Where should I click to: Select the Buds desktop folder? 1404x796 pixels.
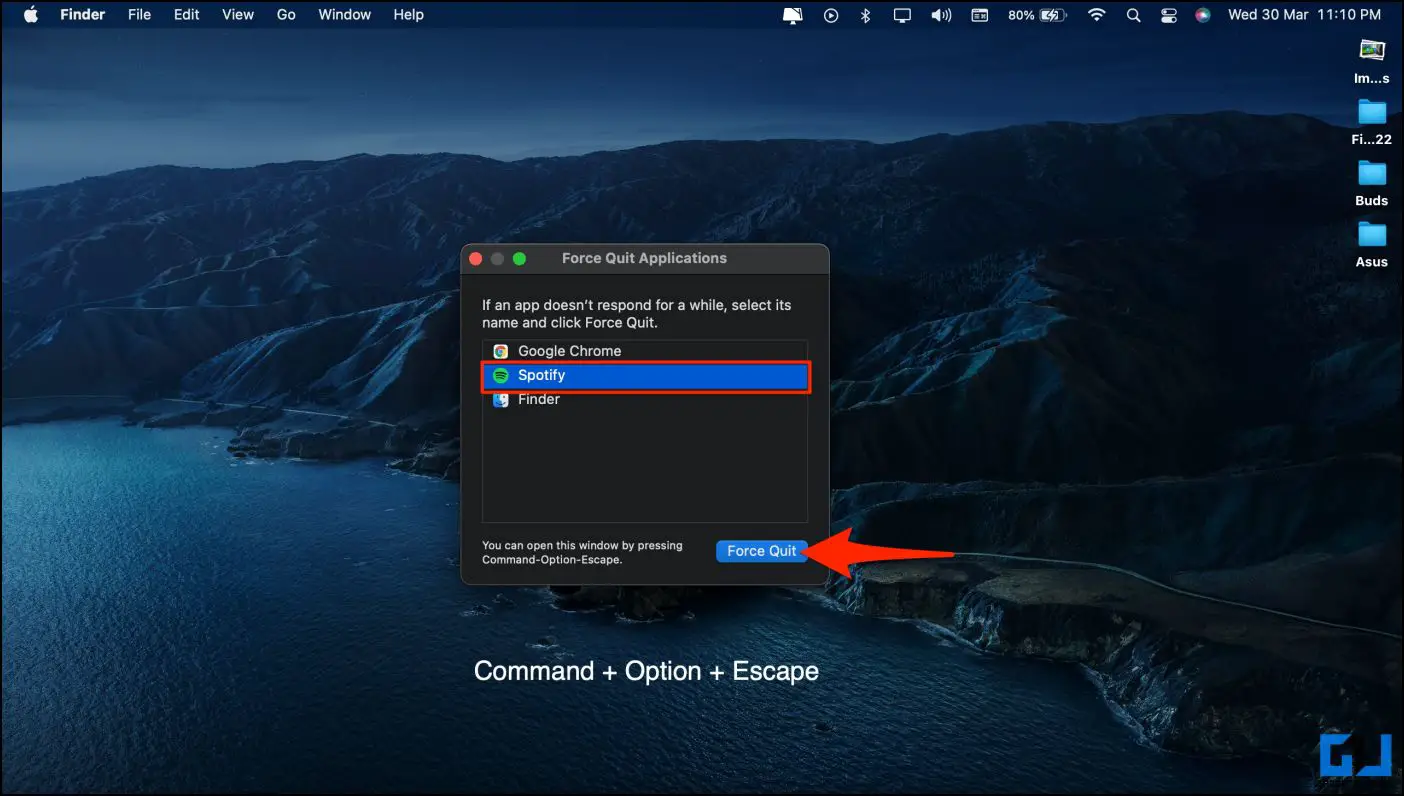(1372, 182)
